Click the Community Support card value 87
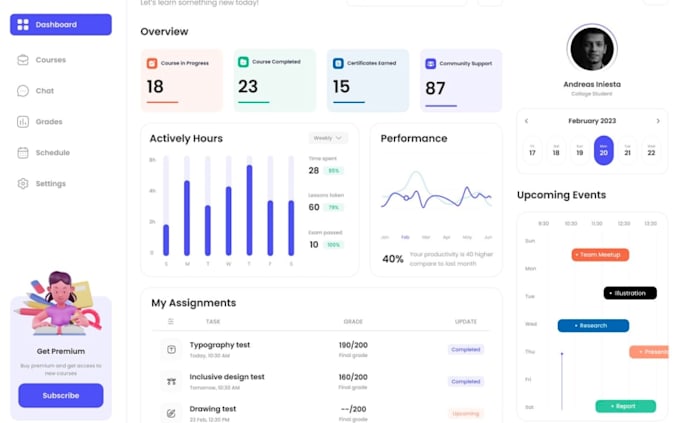The width and height of the screenshot is (680, 423). click(x=435, y=89)
